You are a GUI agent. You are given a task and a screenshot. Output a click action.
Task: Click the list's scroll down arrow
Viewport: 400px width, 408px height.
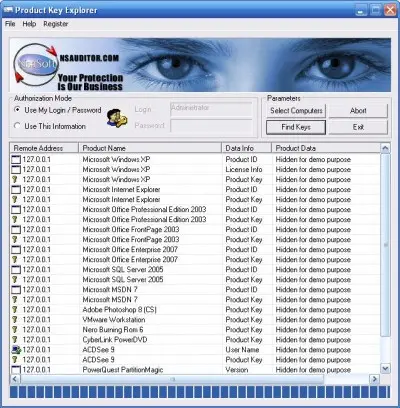pos(385,368)
